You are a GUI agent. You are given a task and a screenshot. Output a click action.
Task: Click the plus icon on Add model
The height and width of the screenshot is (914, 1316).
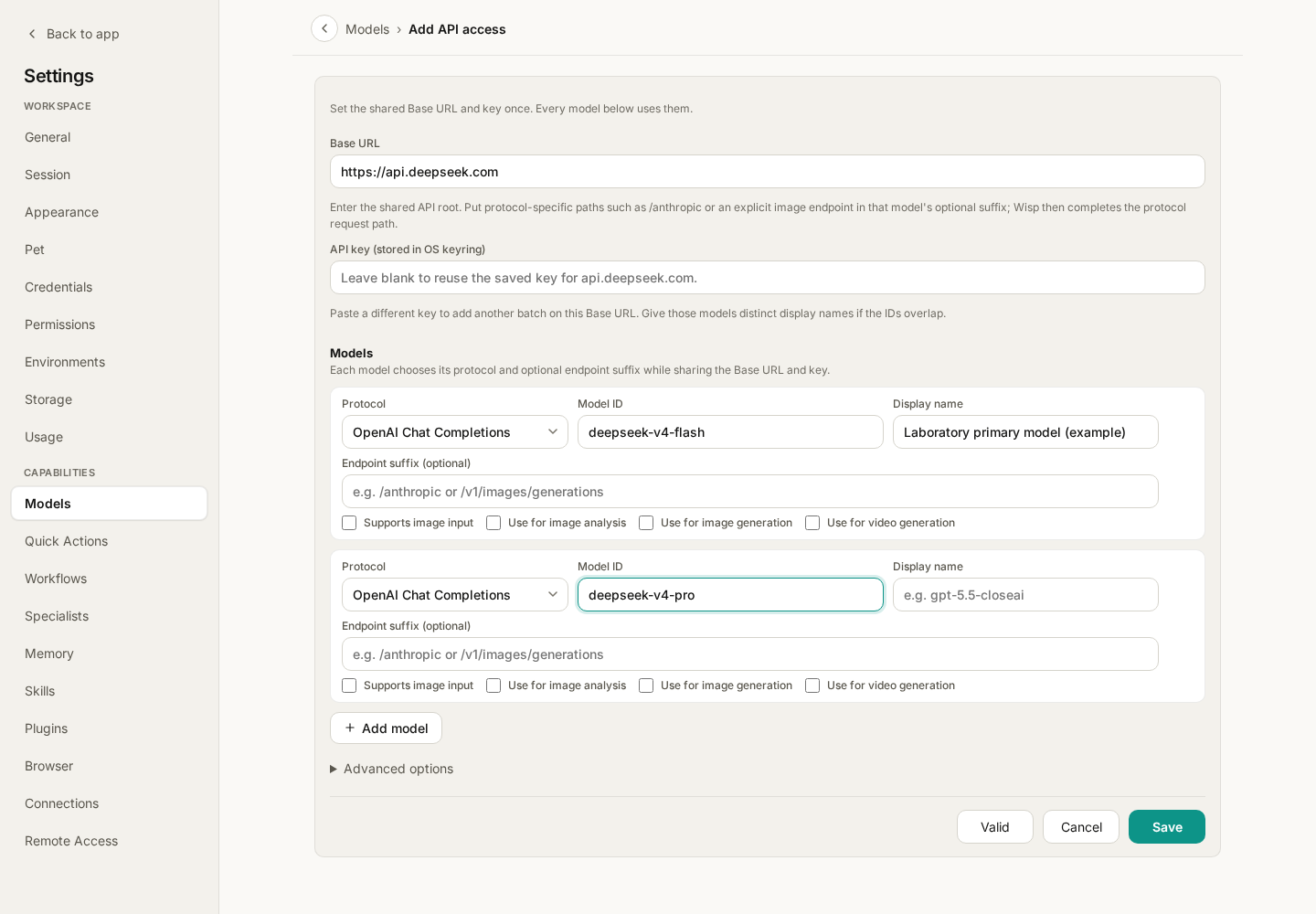click(350, 728)
